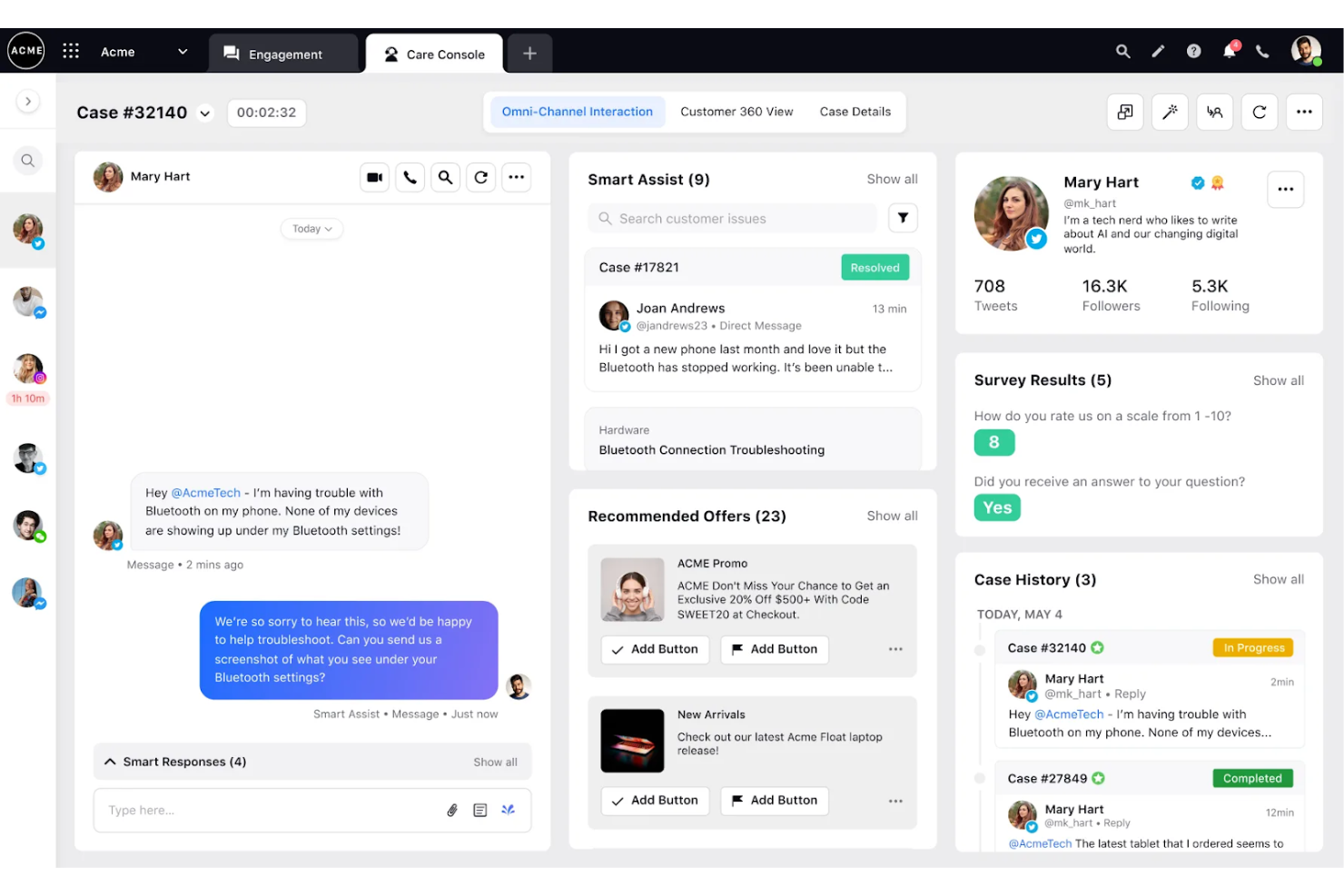This screenshot has width=1344, height=896.
Task: Collapse the Smart Responses section
Action: (x=110, y=761)
